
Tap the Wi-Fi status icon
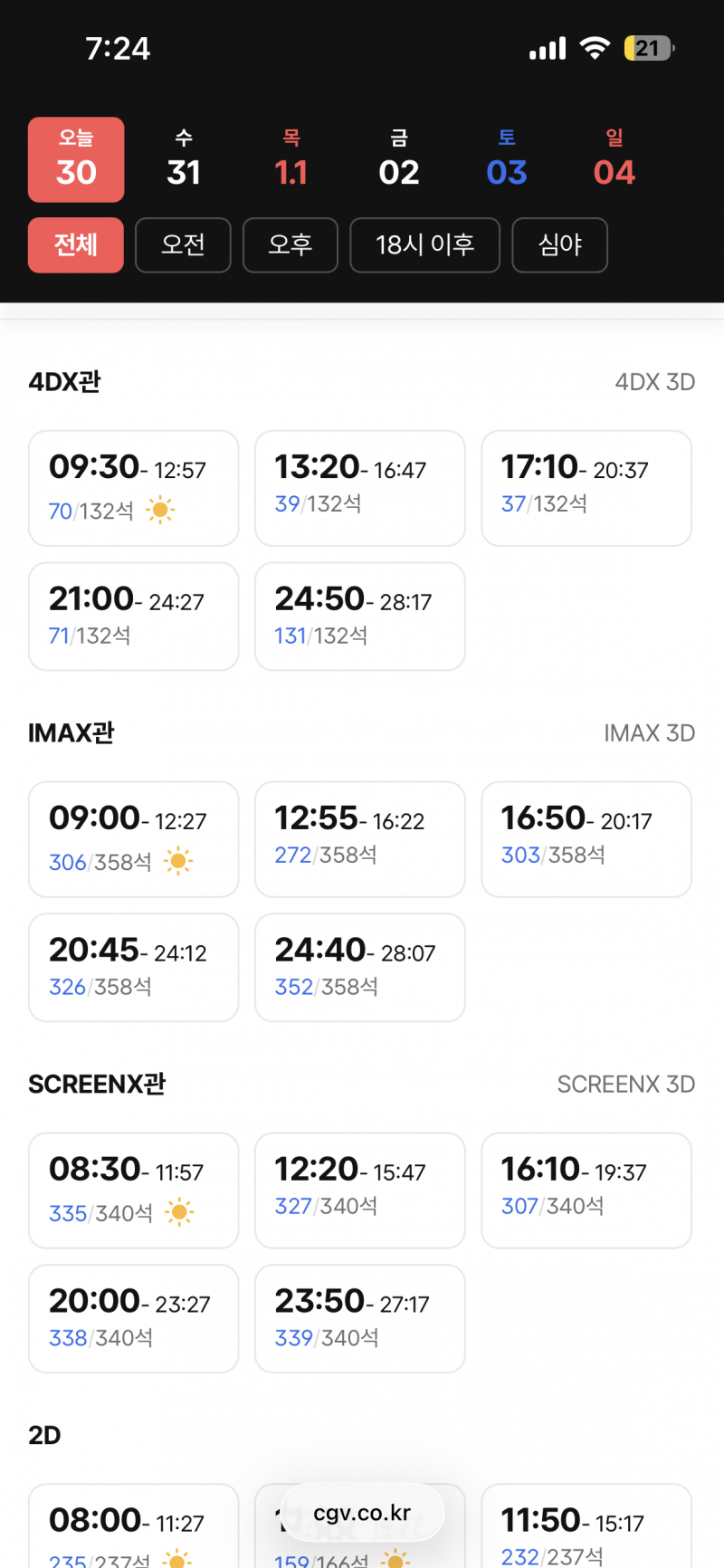(x=595, y=48)
